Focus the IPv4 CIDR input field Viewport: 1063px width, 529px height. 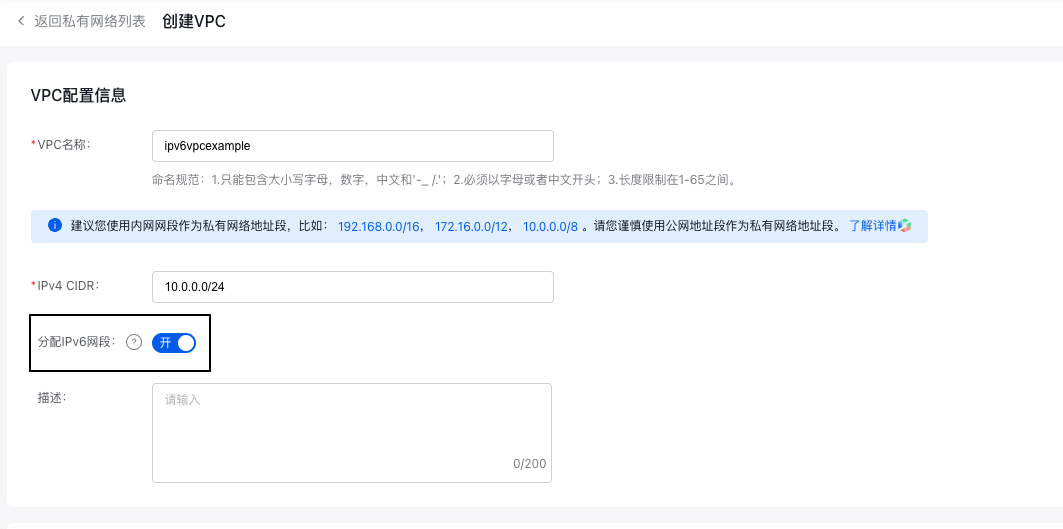pyautogui.click(x=353, y=287)
